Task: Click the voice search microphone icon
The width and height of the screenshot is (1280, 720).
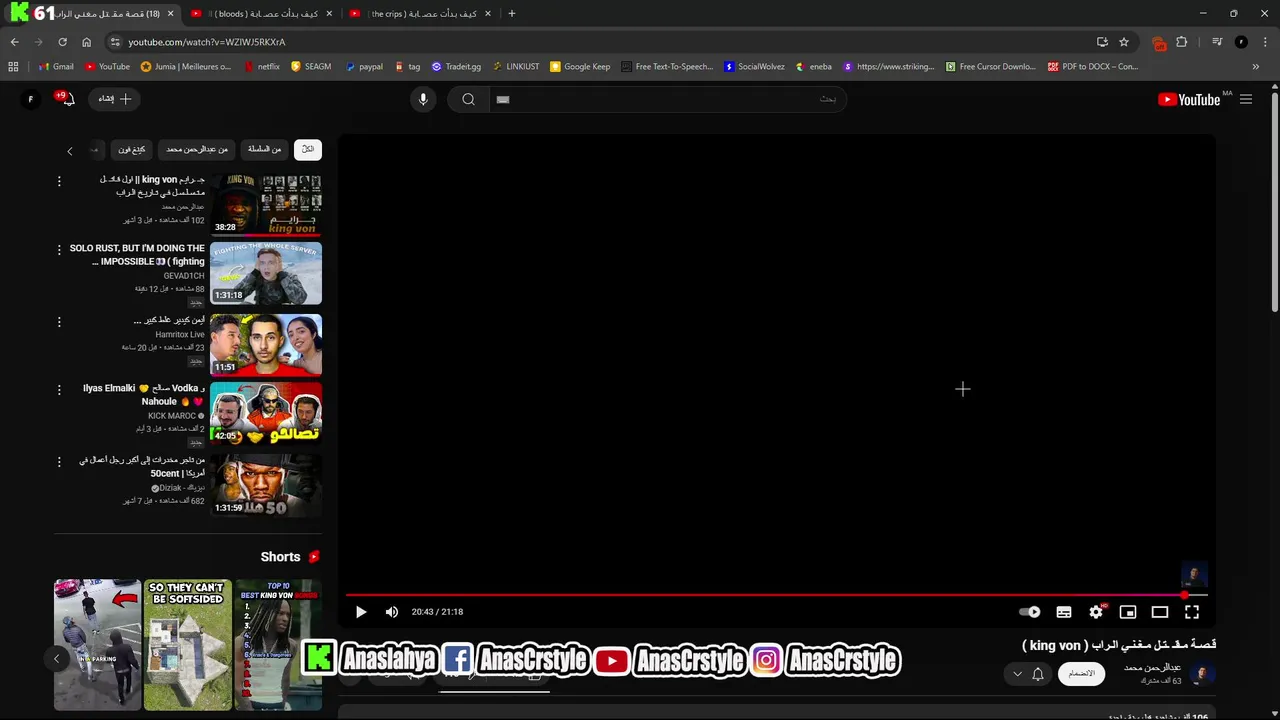Action: (423, 99)
